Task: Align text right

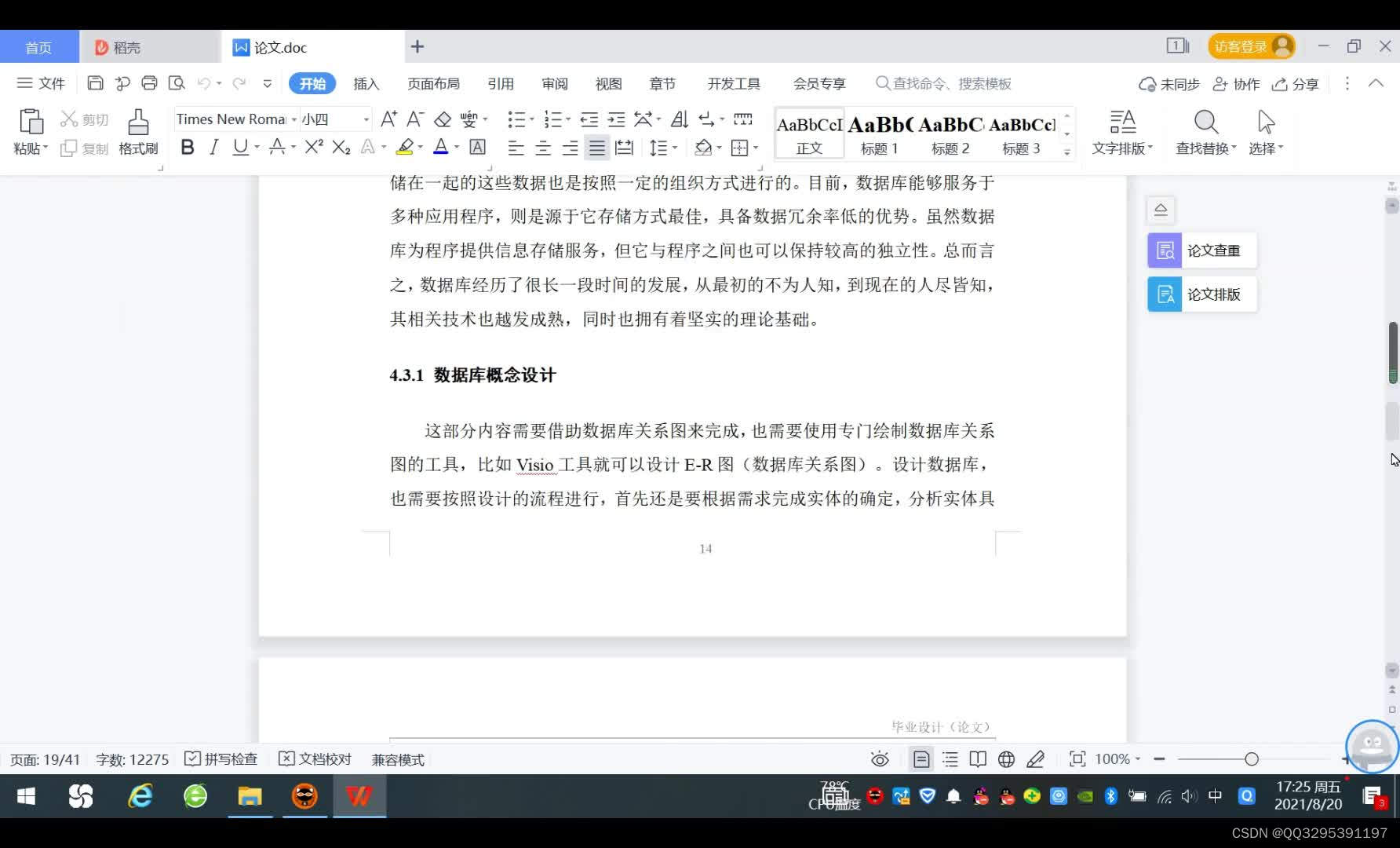Action: (570, 147)
